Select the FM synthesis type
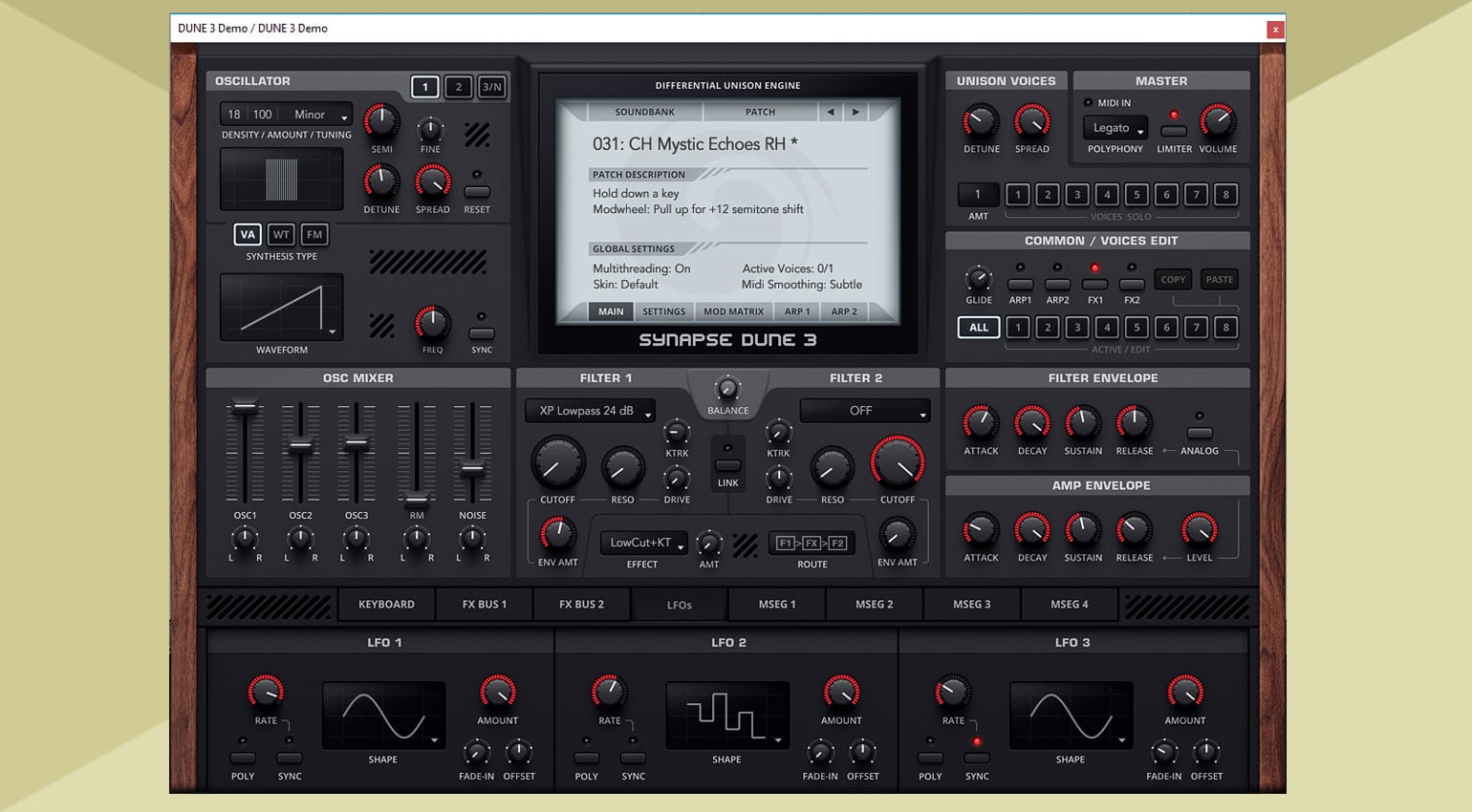1472x812 pixels. pyautogui.click(x=314, y=234)
